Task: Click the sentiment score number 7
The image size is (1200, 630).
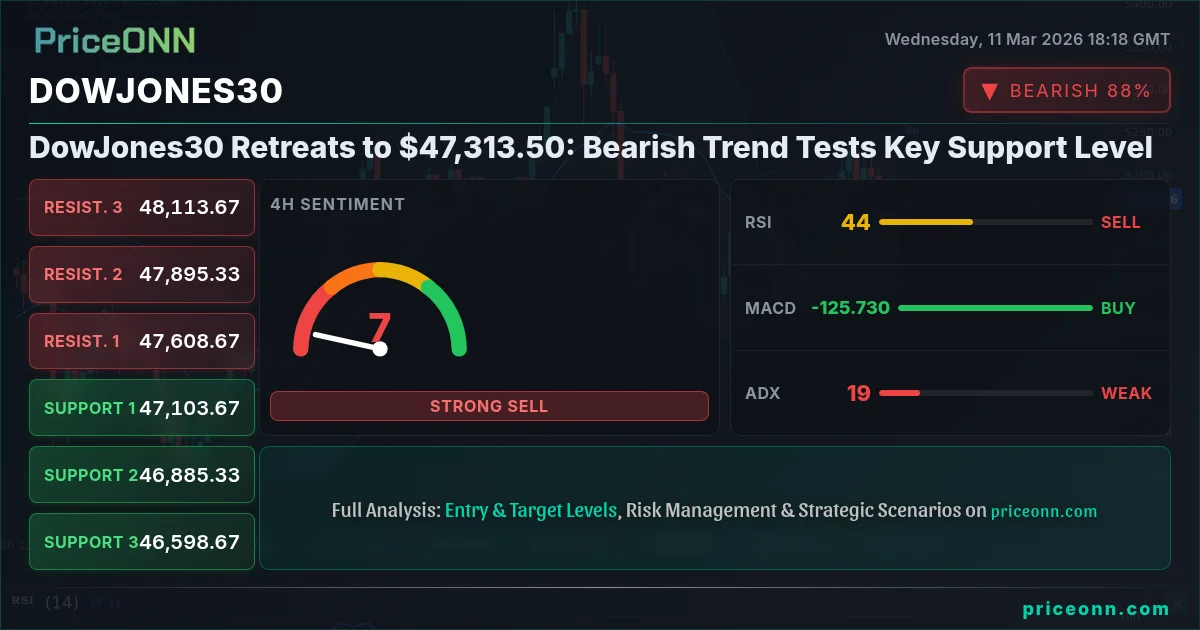Action: tap(380, 328)
